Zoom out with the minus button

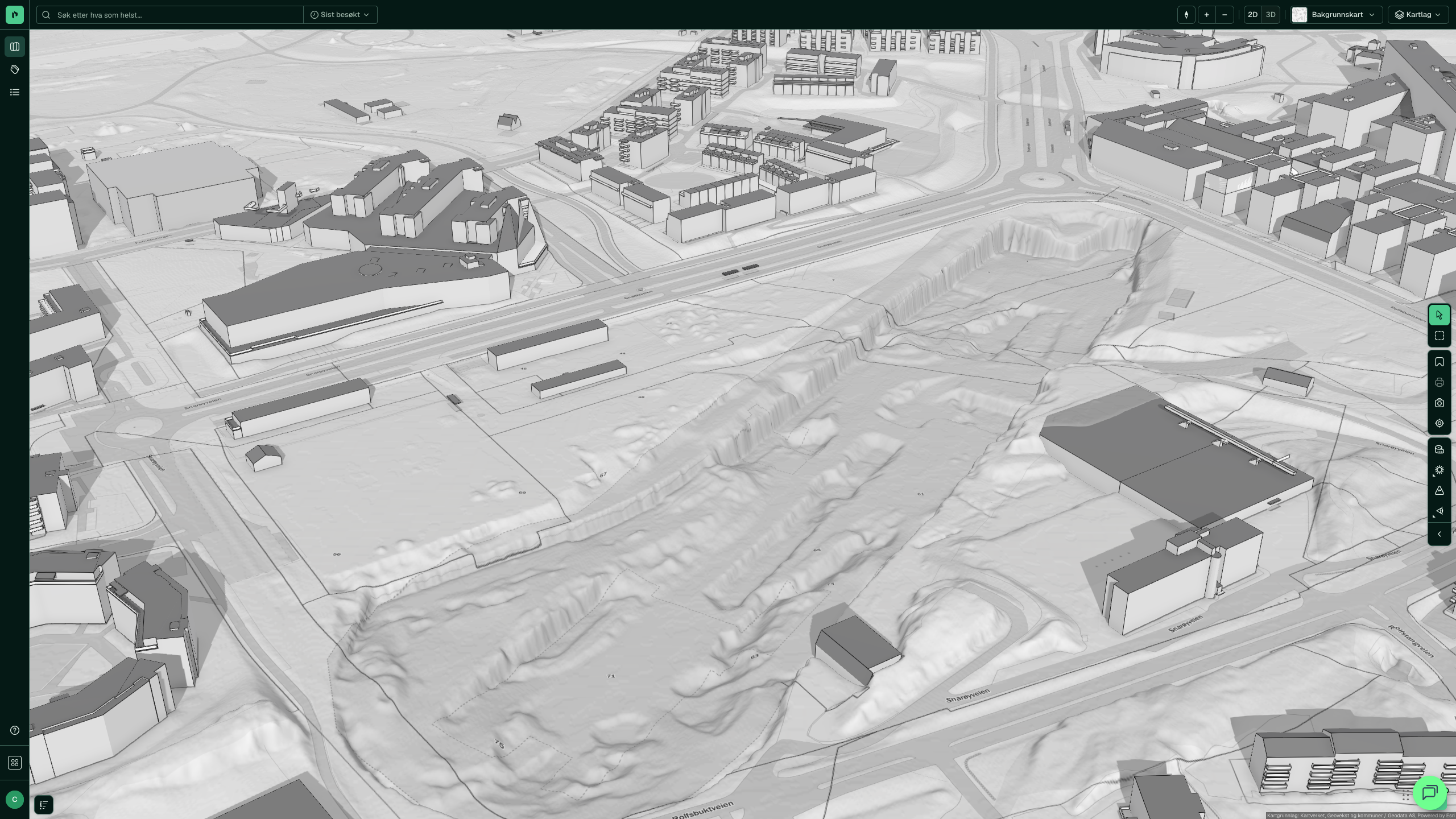(1225, 15)
